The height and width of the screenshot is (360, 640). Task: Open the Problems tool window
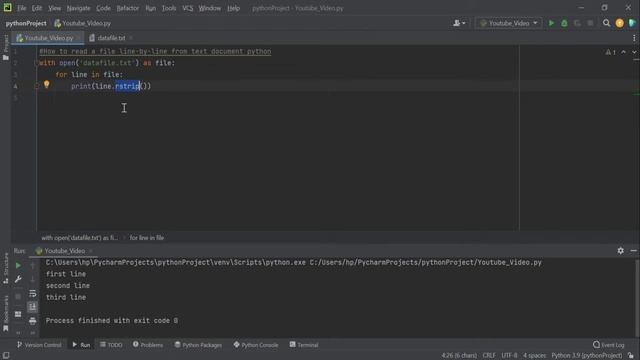148,345
